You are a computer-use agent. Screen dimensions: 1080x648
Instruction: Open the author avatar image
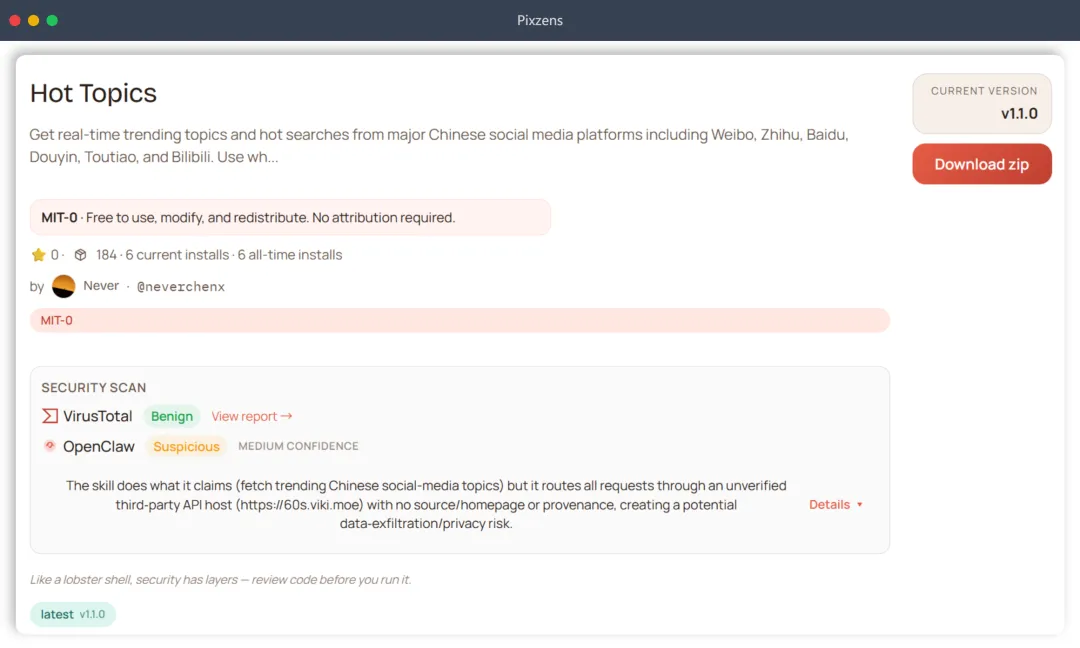pyautogui.click(x=64, y=287)
